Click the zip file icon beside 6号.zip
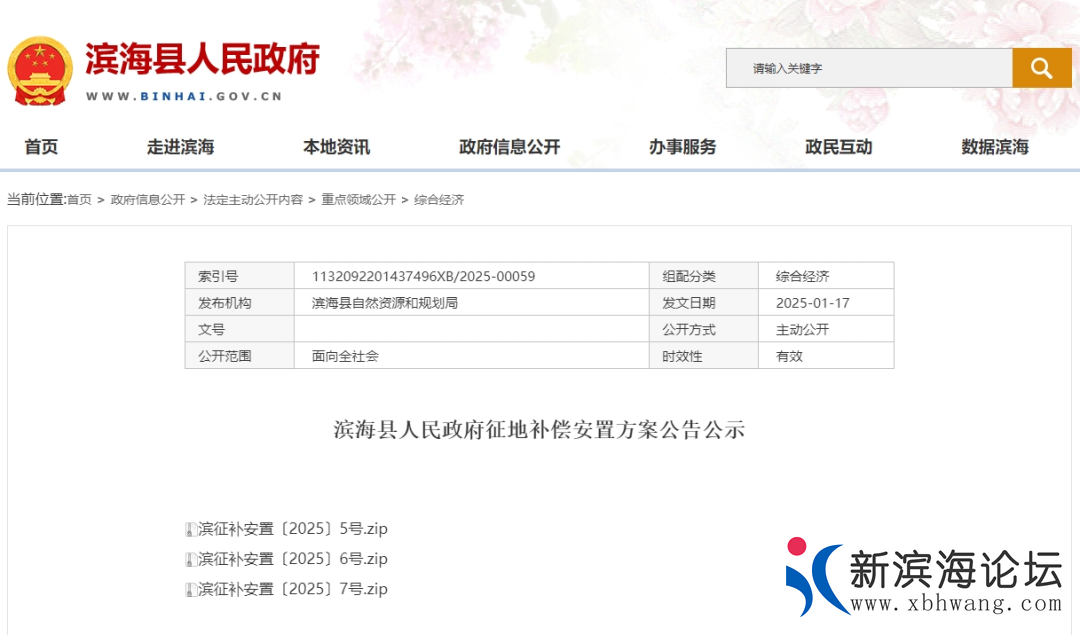Screen dimensions: 1080x635 tap(190, 560)
